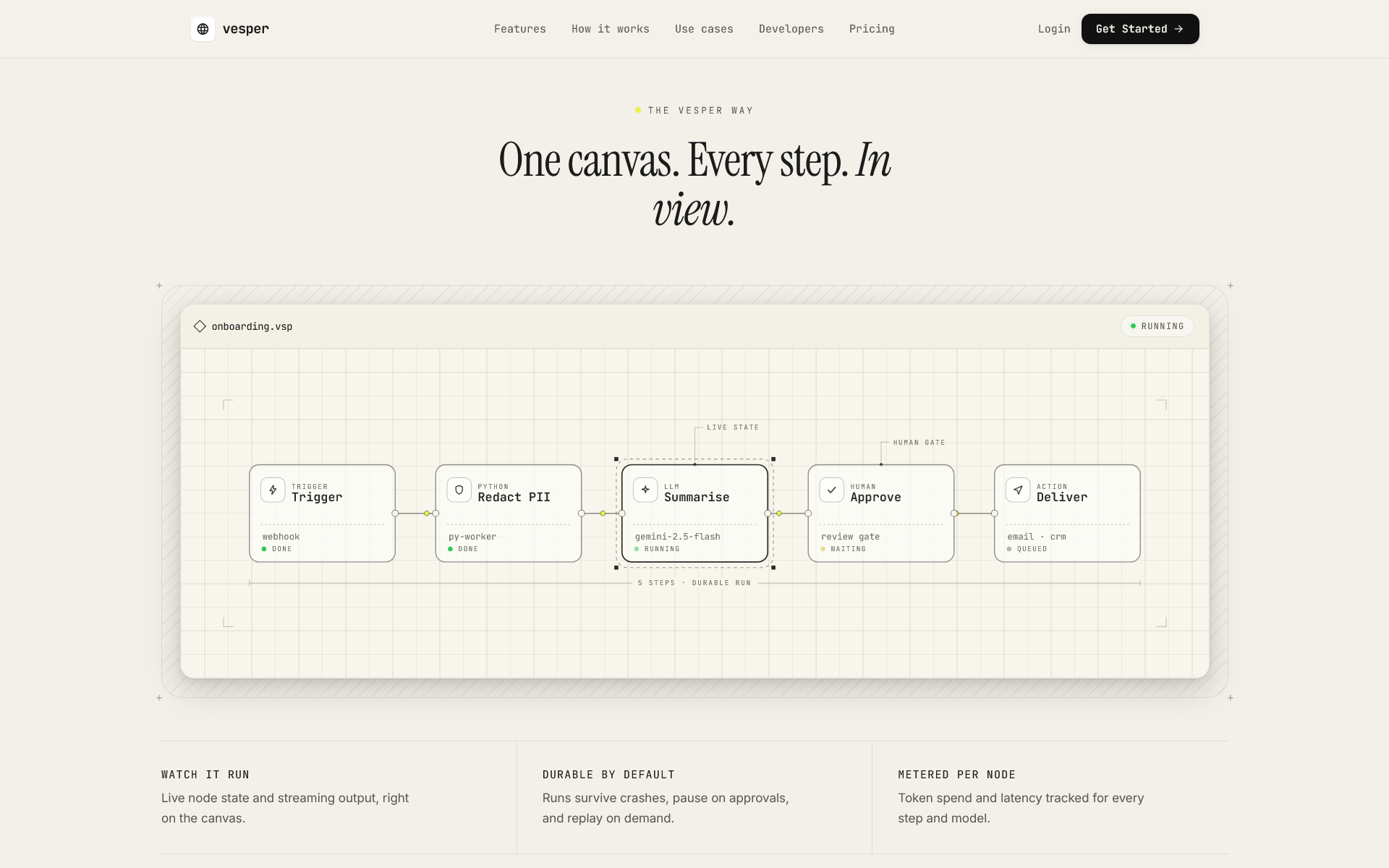Click the paper plane icon on Deliver node

click(1018, 490)
